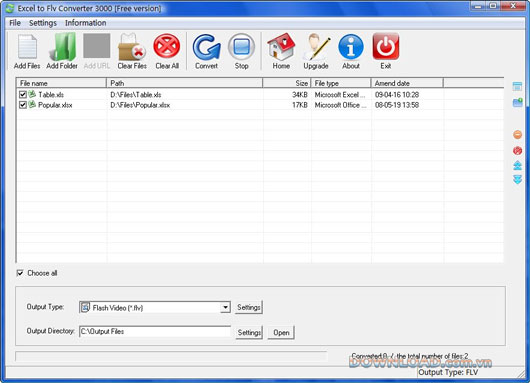This screenshot has width=530, height=383.
Task: Sort by the File name column header
Action: pyautogui.click(x=61, y=83)
